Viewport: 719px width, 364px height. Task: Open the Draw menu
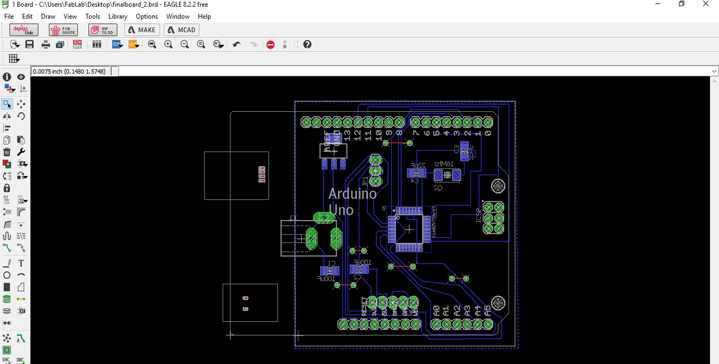48,17
